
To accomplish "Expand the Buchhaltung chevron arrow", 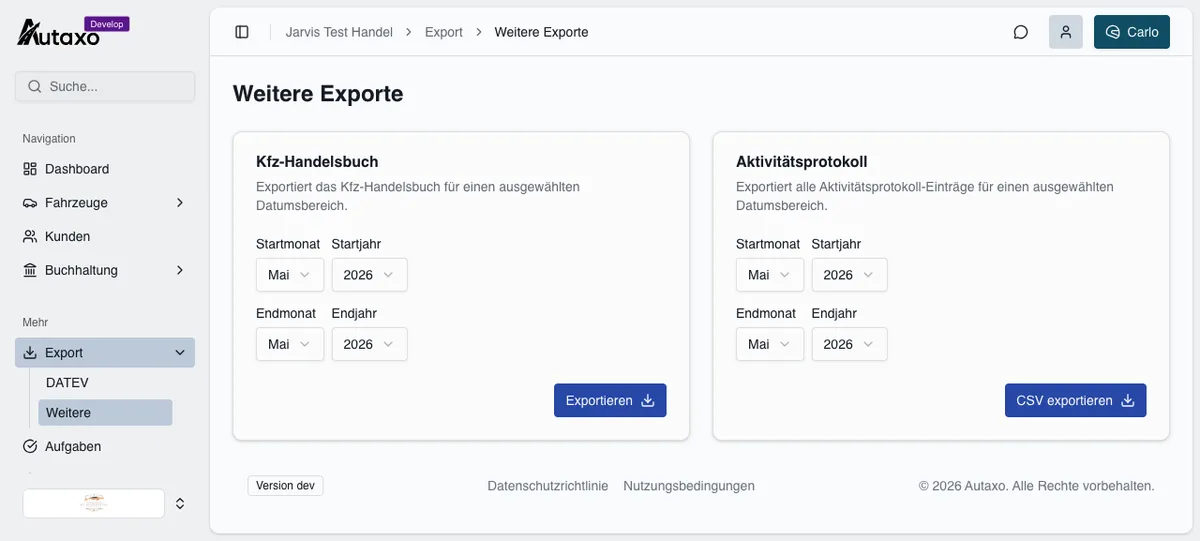I will 180,270.
